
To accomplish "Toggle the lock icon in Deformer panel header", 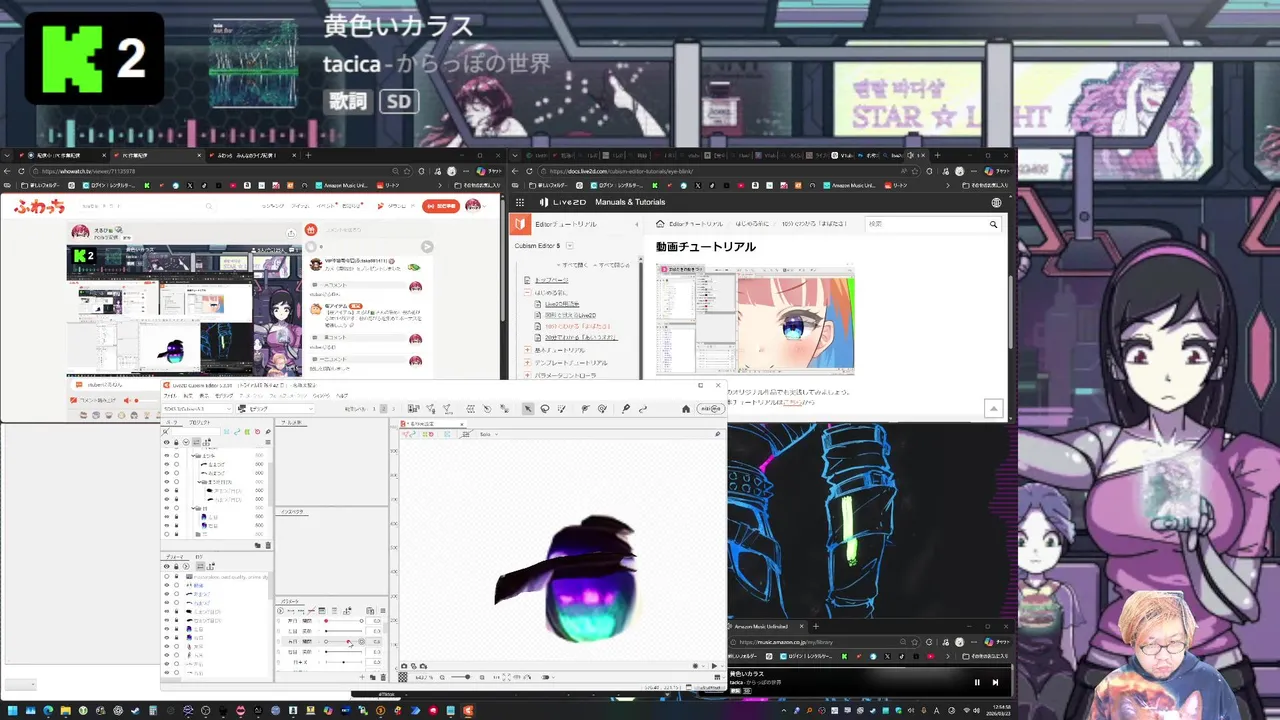I will [x=176, y=566].
